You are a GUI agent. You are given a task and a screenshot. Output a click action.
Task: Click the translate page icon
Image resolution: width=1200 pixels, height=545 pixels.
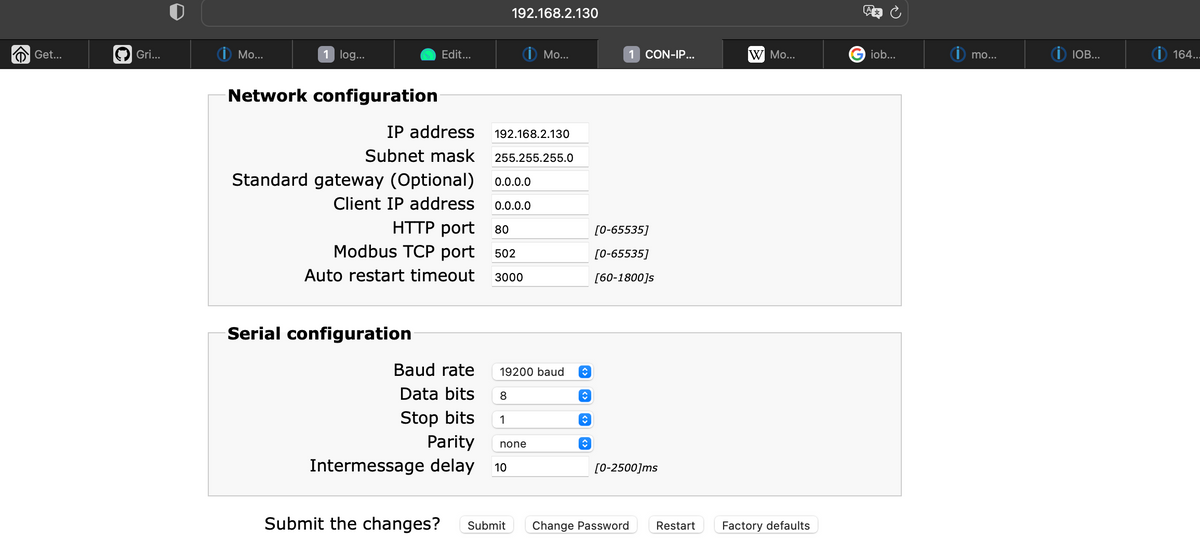870,12
